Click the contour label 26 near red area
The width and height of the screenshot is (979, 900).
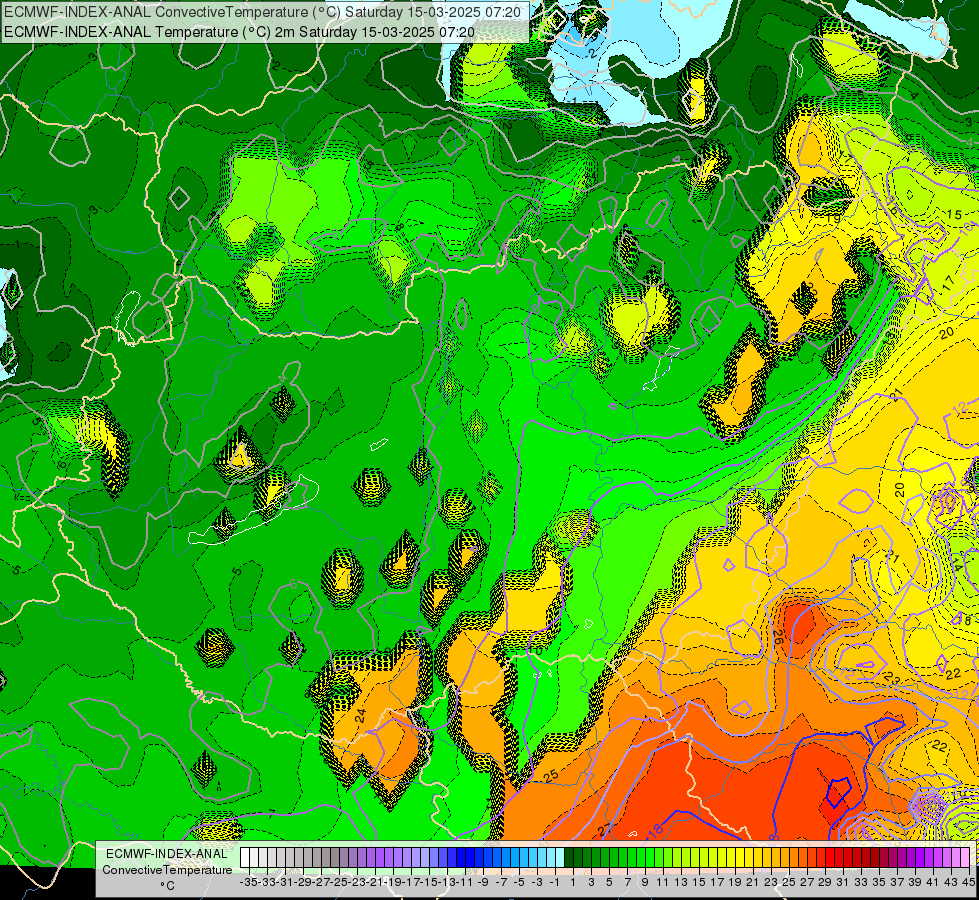coord(778,637)
